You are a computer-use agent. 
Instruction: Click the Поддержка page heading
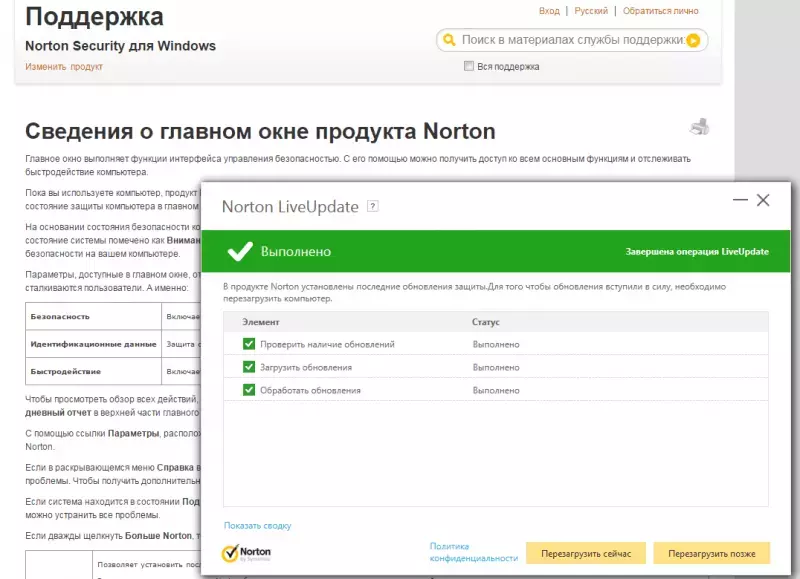point(94,16)
